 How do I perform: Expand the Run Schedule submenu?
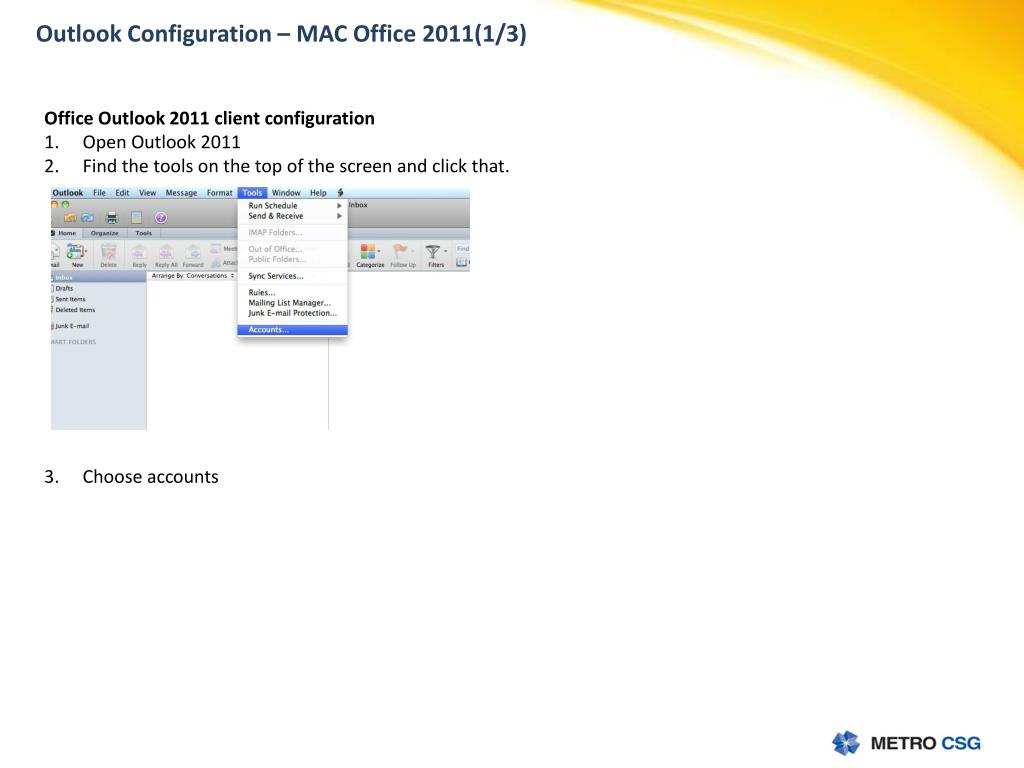pyautogui.click(x=293, y=206)
